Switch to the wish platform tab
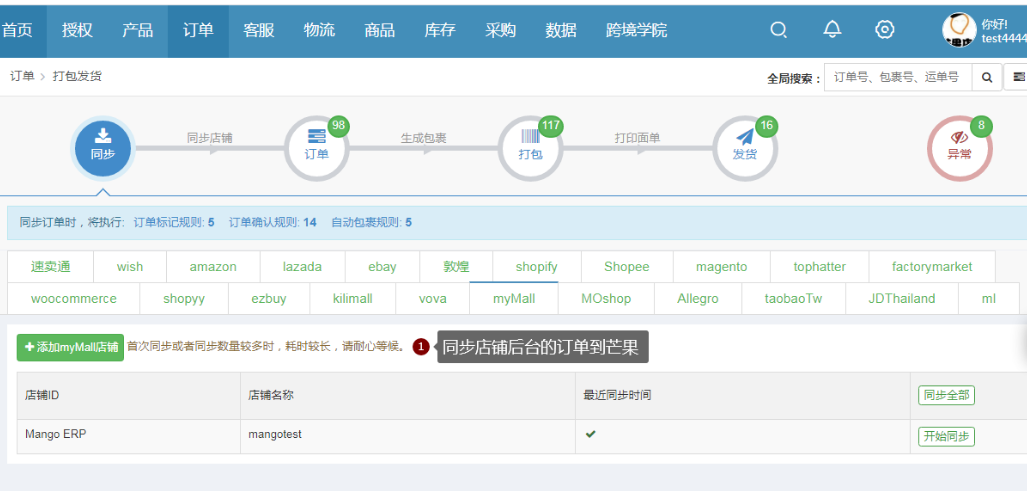 (x=130, y=266)
